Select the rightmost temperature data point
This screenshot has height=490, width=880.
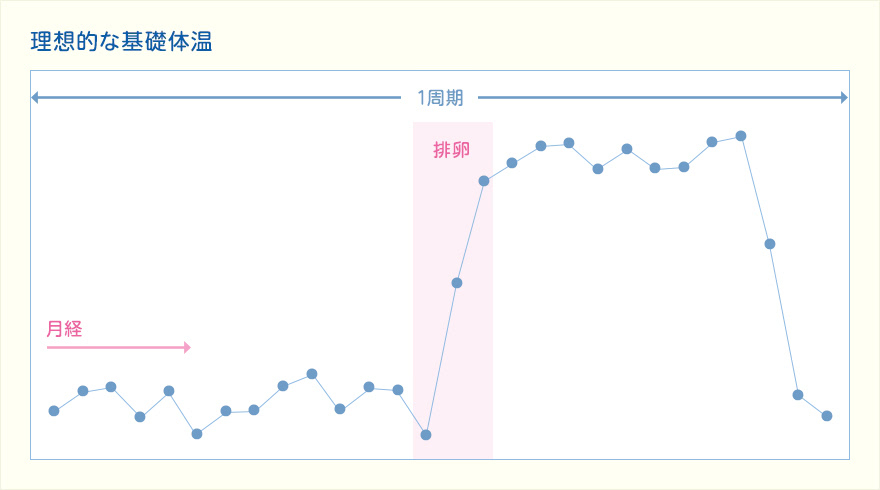pyautogui.click(x=827, y=416)
